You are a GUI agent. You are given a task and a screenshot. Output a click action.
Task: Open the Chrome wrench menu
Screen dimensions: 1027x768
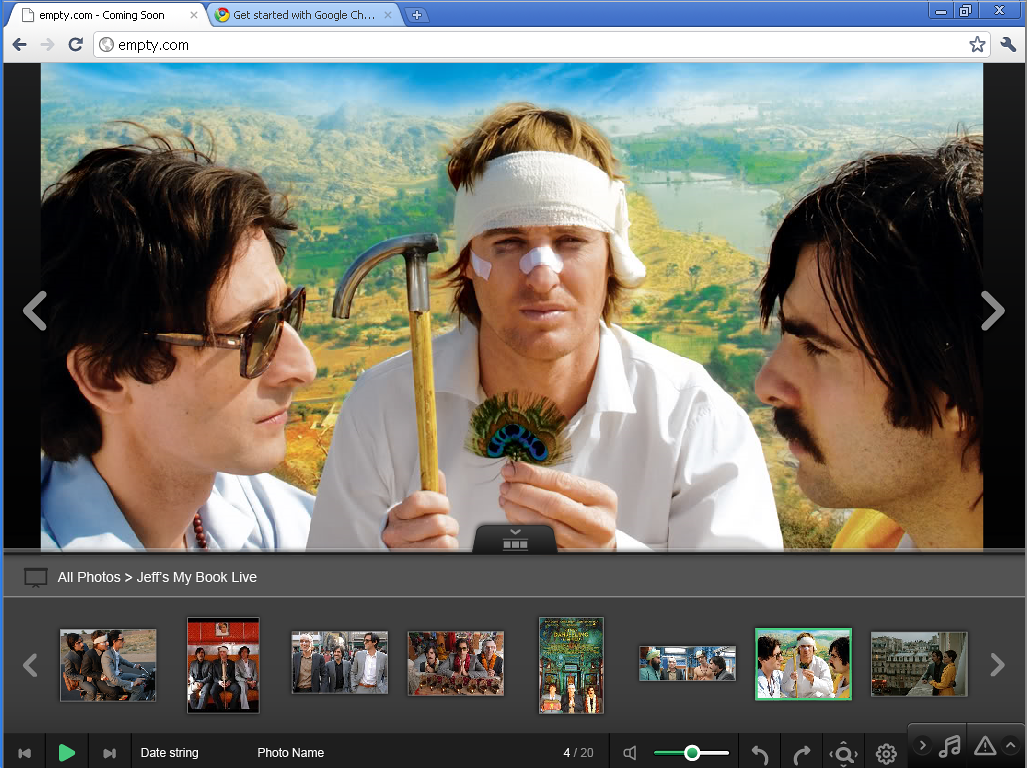tap(1009, 45)
